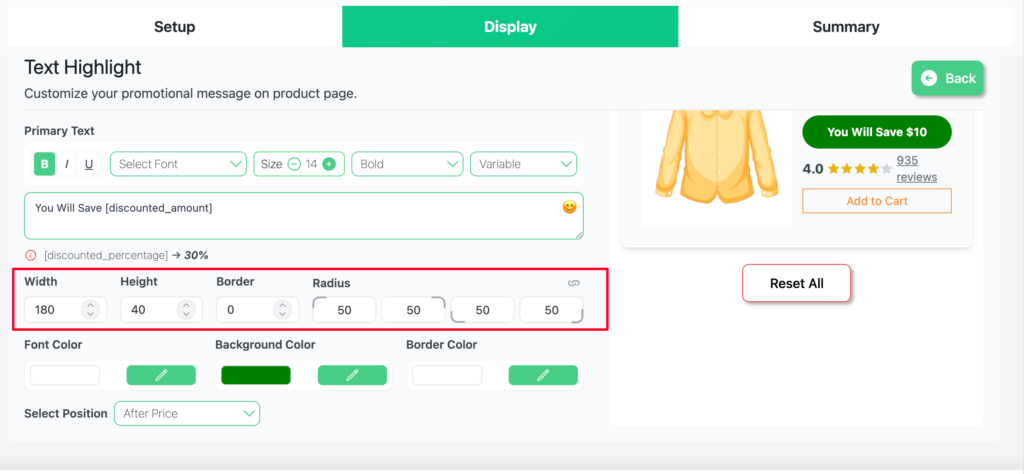The image size is (1024, 474).
Task: Click the Reset All button
Action: pyautogui.click(x=797, y=283)
